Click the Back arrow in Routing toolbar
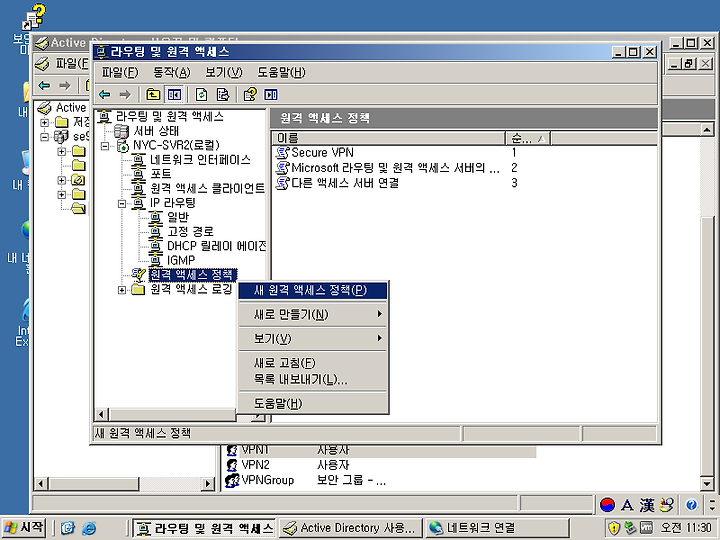 pyautogui.click(x=105, y=95)
